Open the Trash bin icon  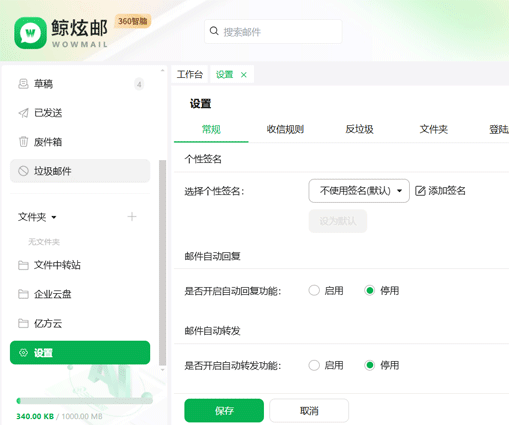point(23,142)
